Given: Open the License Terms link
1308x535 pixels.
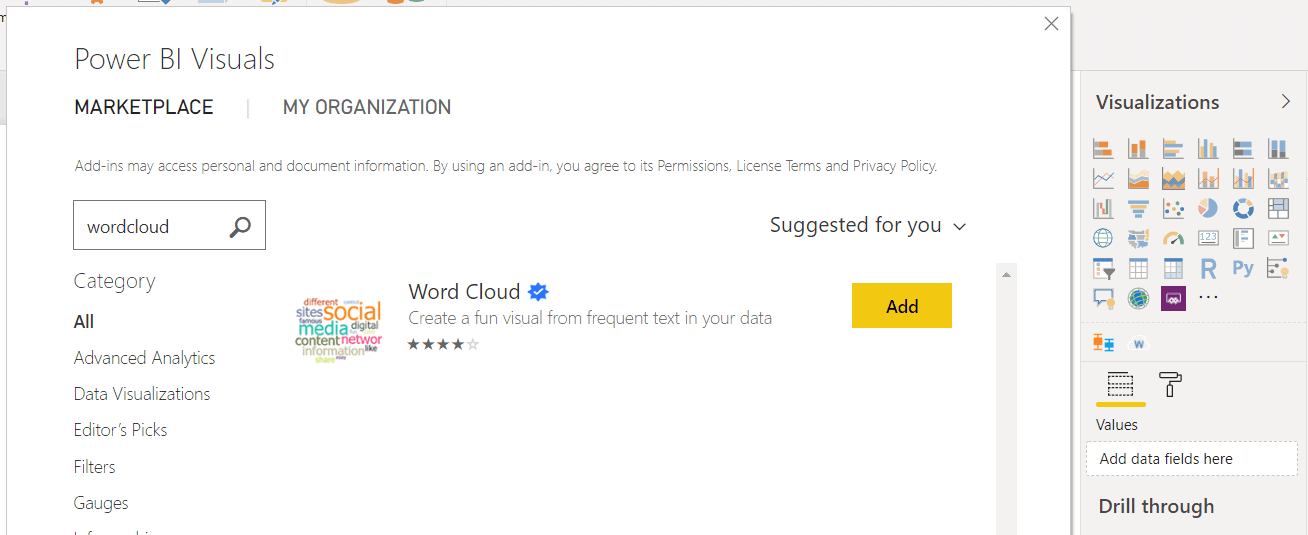Looking at the screenshot, I should click(x=778, y=166).
